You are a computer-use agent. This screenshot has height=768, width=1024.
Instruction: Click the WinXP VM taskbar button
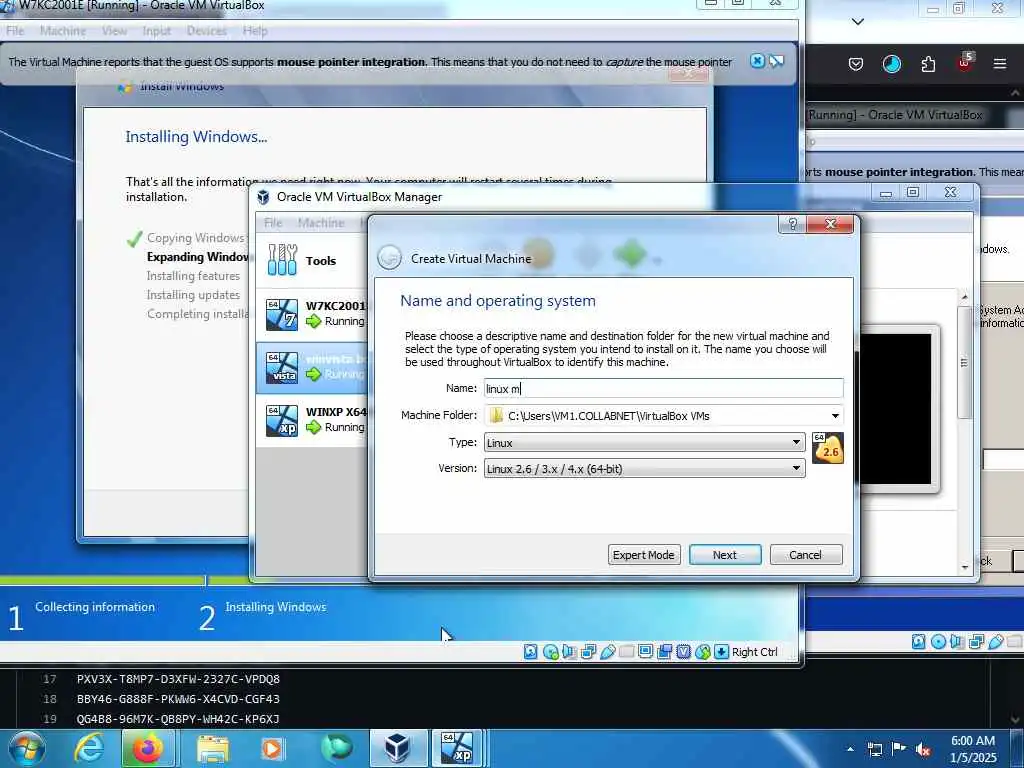456,748
